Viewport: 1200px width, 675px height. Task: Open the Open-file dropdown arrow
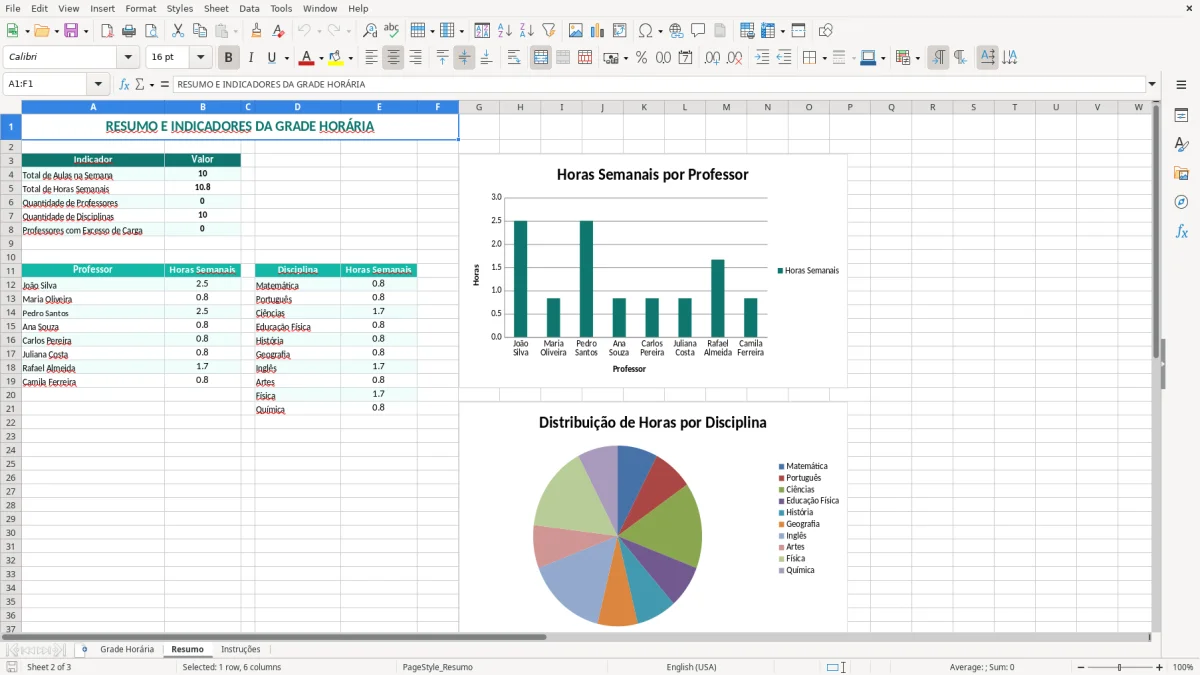55,31
